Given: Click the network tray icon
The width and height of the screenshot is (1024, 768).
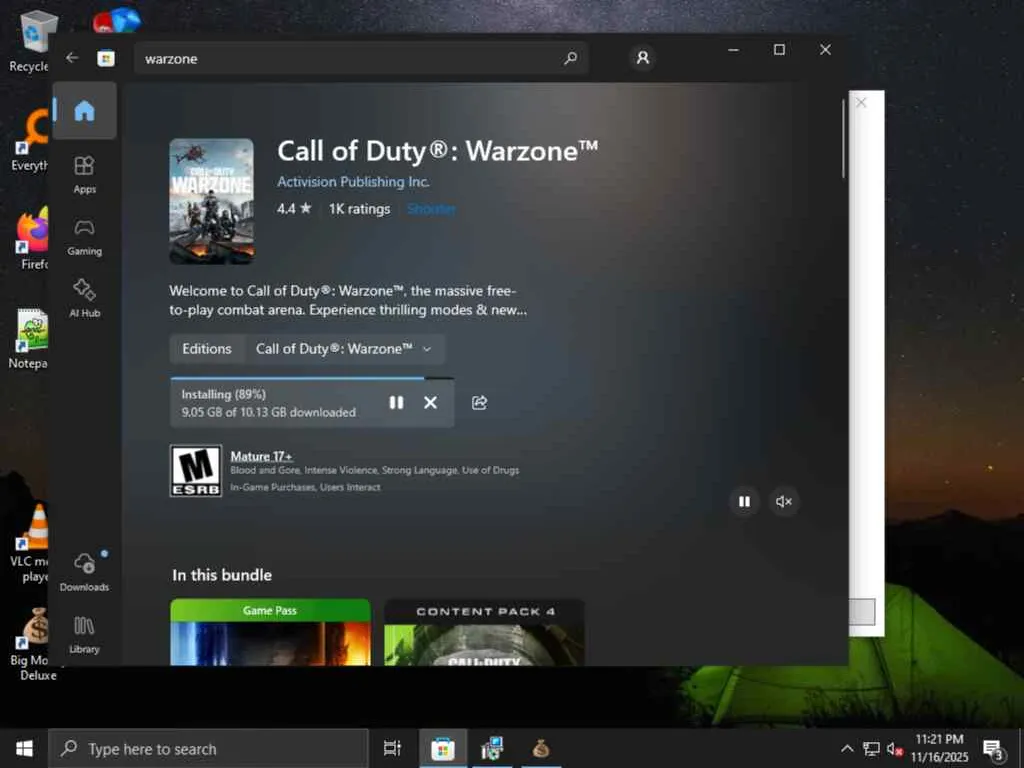Looking at the screenshot, I should click(x=871, y=748).
